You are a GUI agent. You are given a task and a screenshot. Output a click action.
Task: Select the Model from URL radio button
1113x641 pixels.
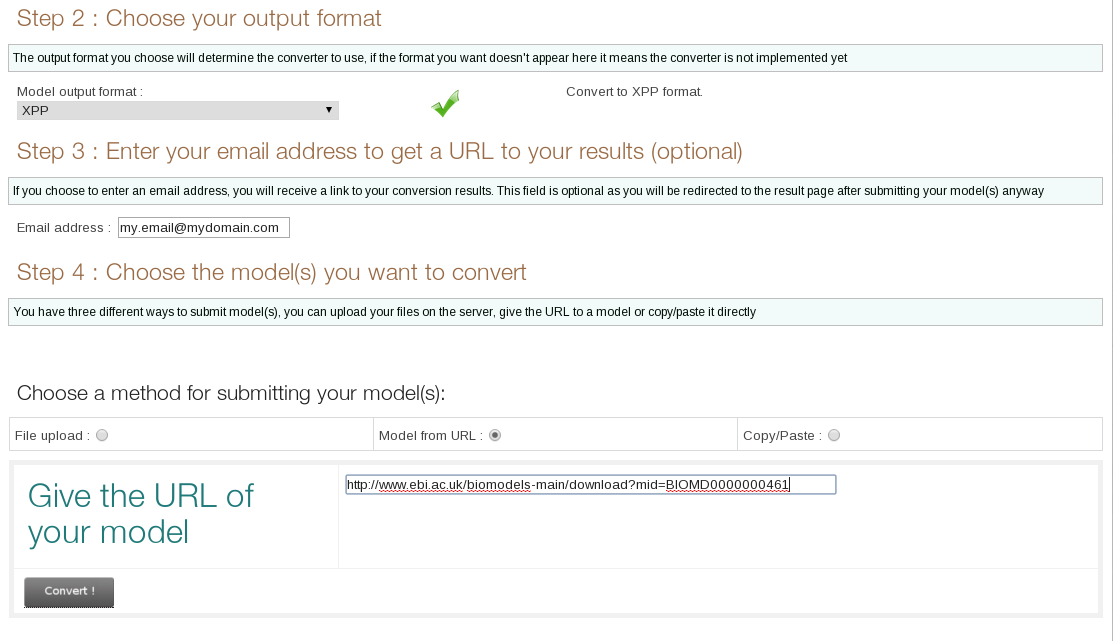(495, 435)
